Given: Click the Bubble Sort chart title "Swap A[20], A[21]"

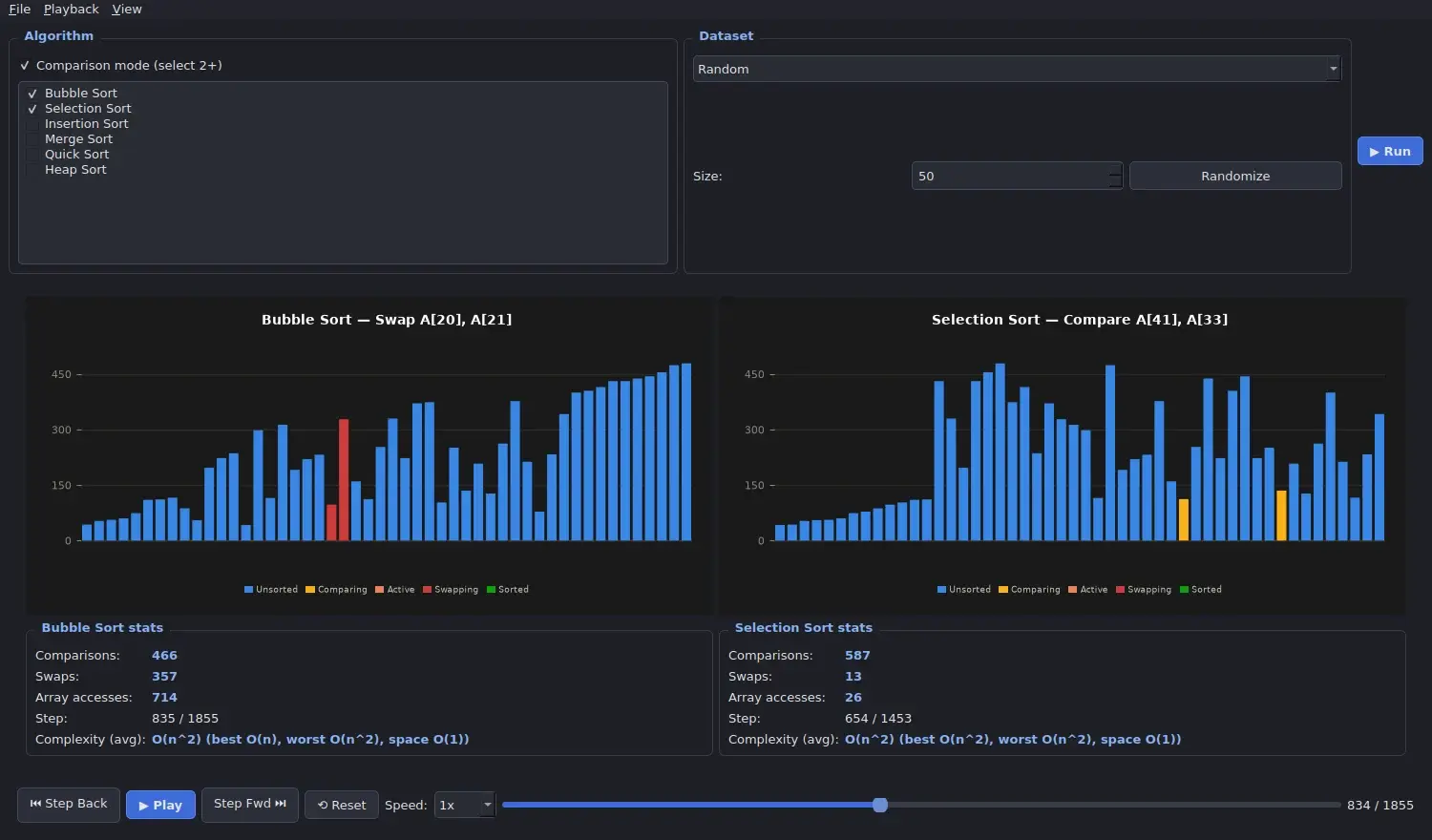Looking at the screenshot, I should pos(444,320).
